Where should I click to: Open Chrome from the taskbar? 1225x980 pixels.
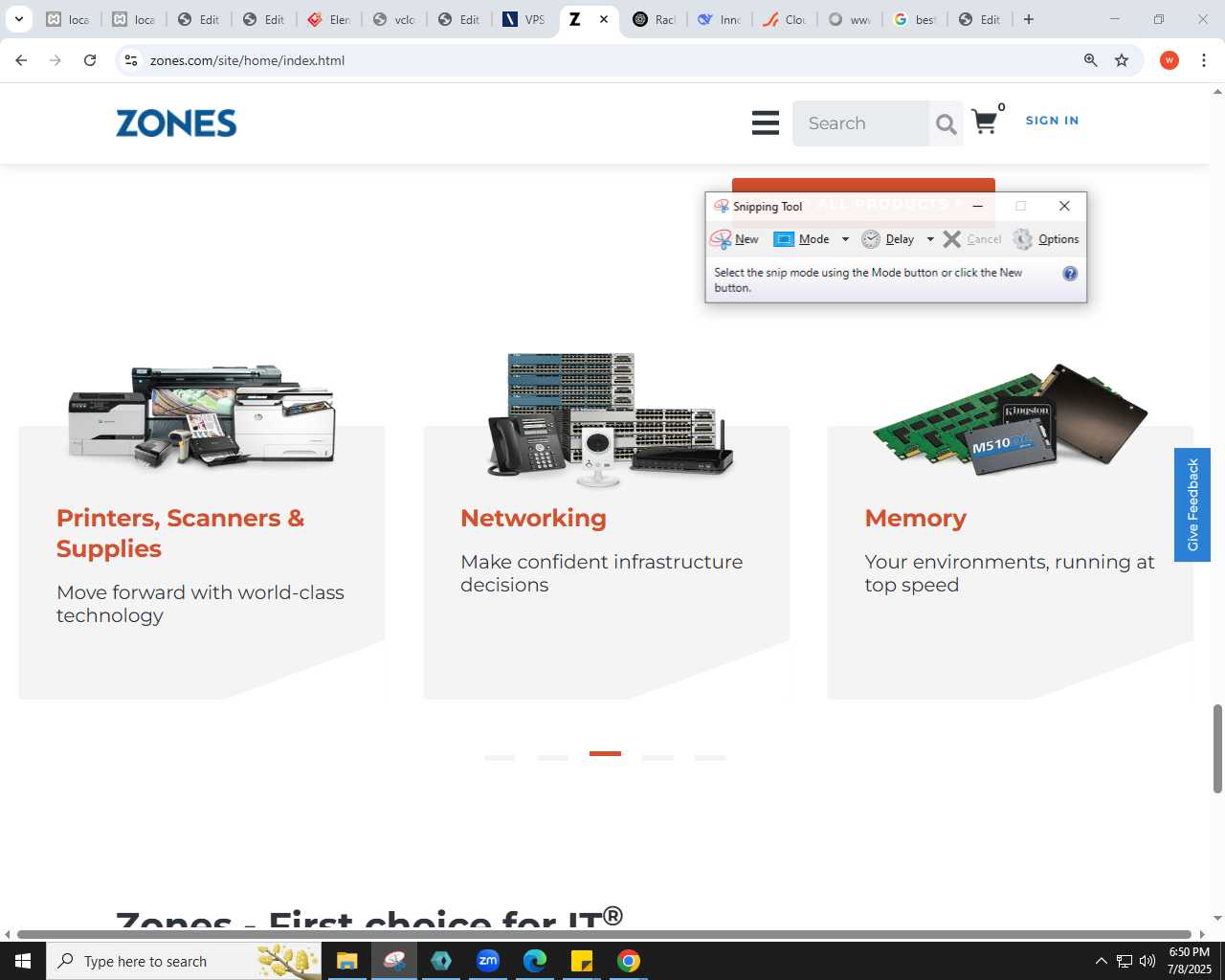[x=629, y=961]
